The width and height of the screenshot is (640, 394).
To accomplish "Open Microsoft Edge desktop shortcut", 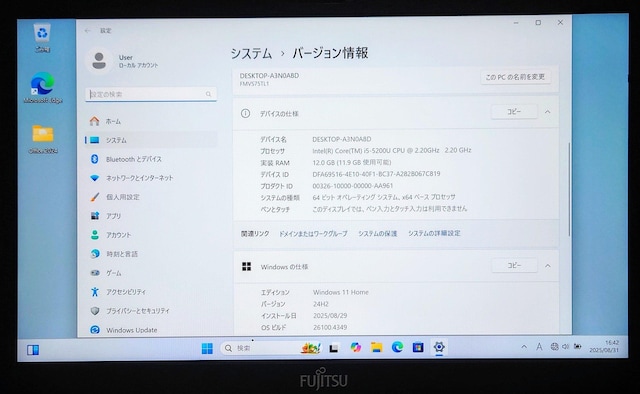I will (x=42, y=87).
